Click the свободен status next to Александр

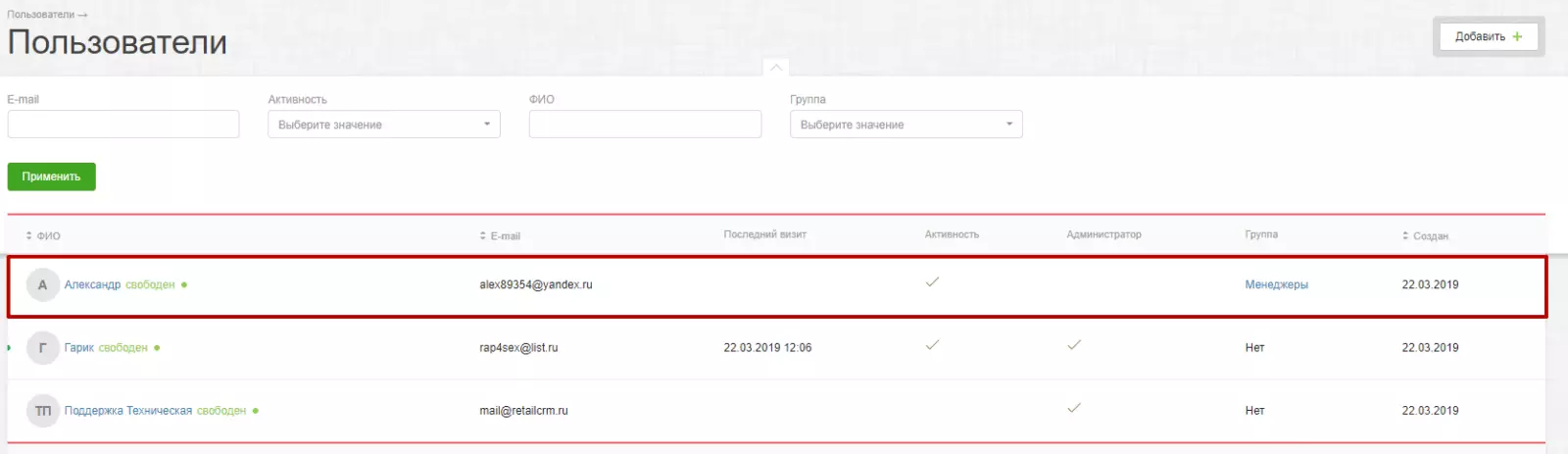coord(150,284)
